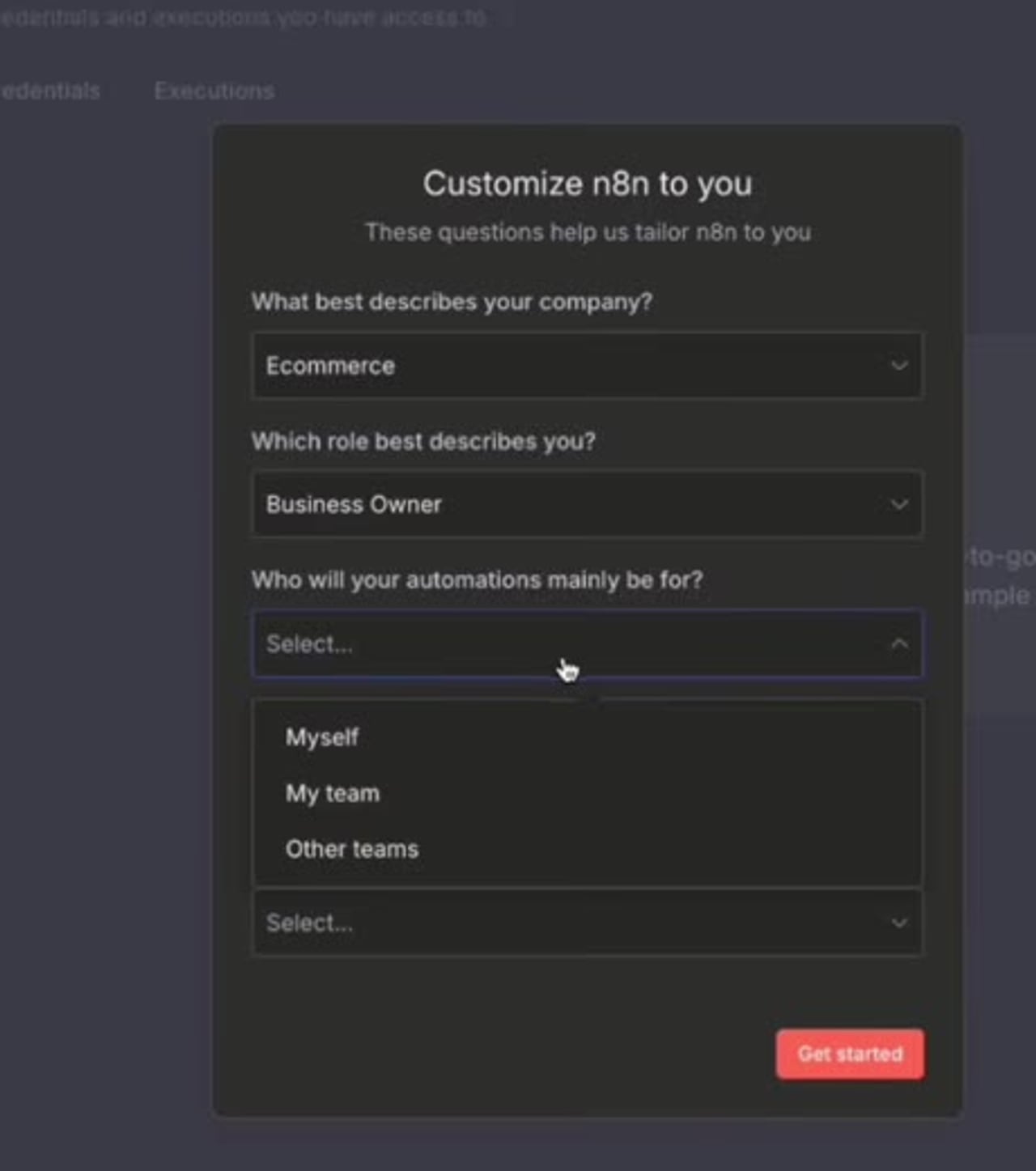Choose Other teams from the list
The height and width of the screenshot is (1171, 1036).
point(587,849)
